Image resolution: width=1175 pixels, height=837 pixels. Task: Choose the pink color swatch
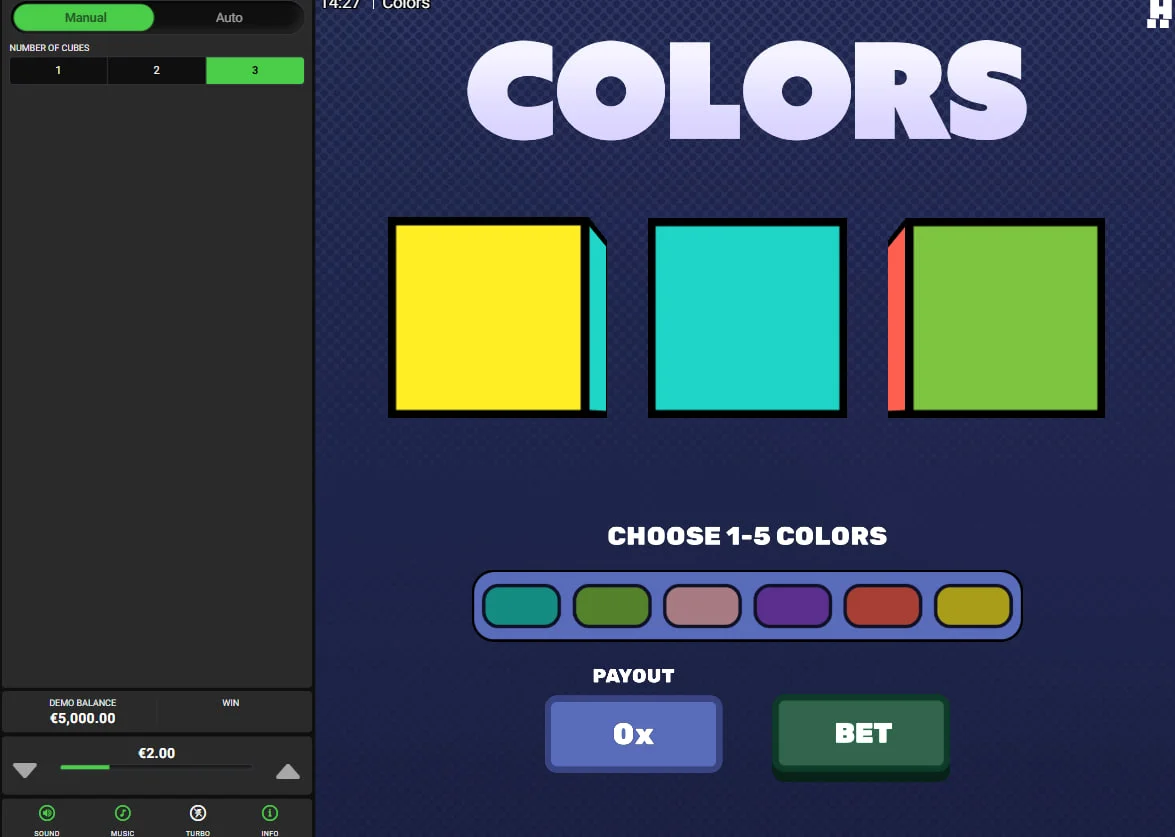pyautogui.click(x=702, y=605)
